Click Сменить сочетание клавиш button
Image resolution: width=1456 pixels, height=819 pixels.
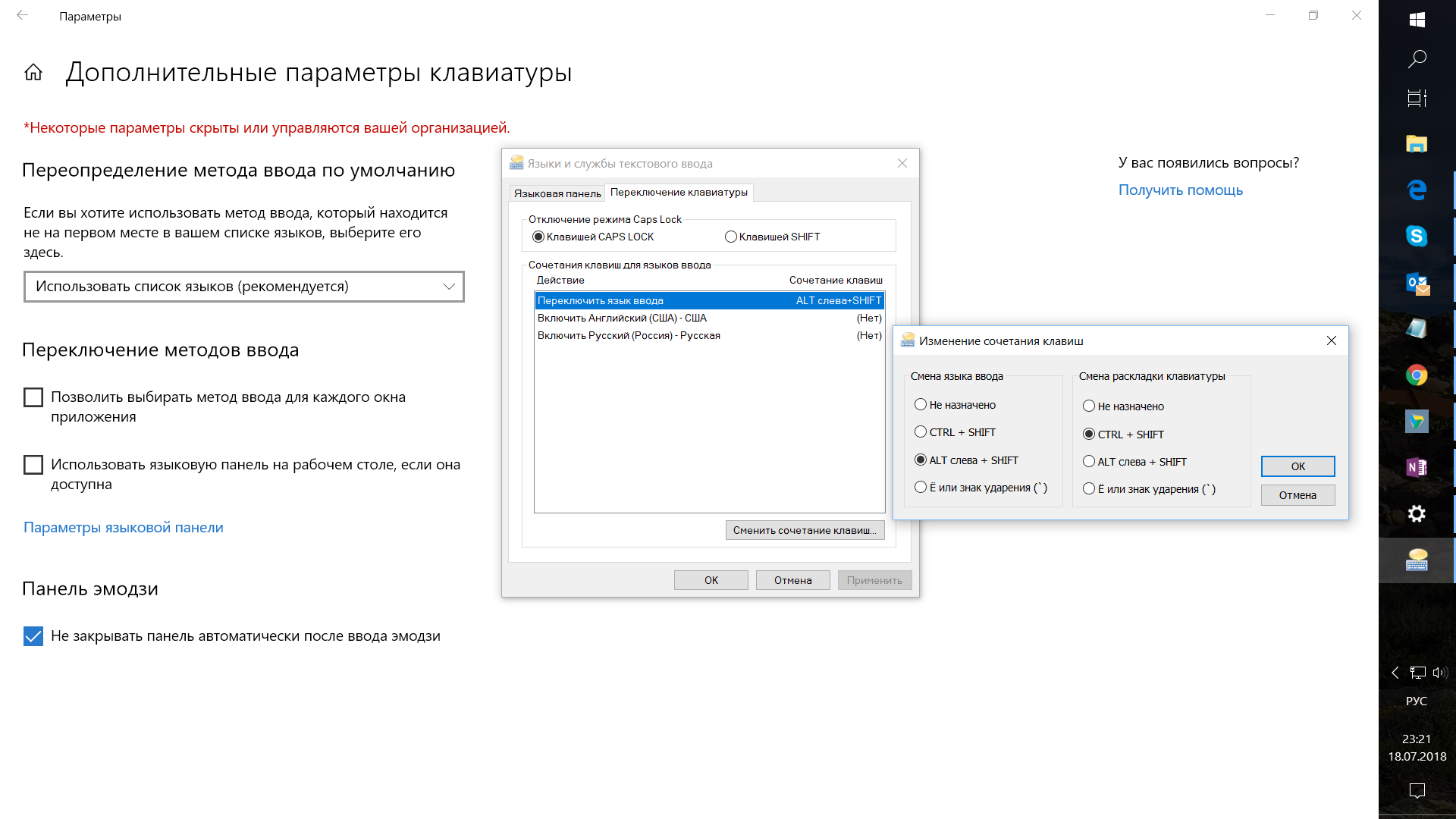[804, 529]
